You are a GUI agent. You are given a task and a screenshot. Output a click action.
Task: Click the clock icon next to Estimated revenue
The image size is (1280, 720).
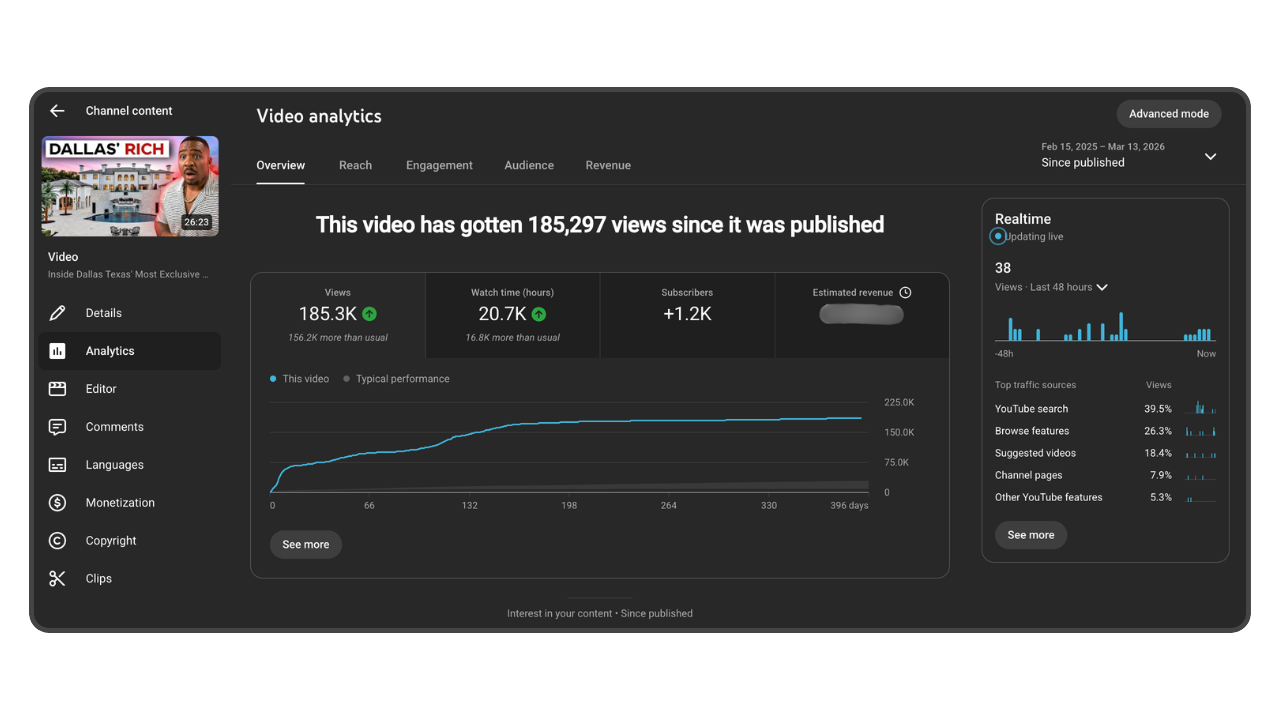click(905, 293)
